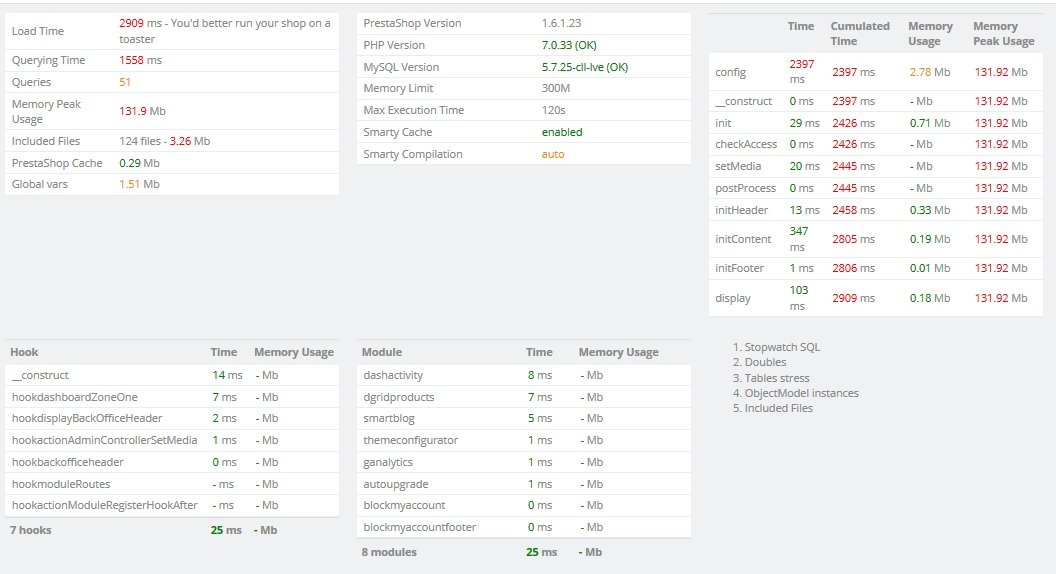Click the Hook column header

pos(24,352)
